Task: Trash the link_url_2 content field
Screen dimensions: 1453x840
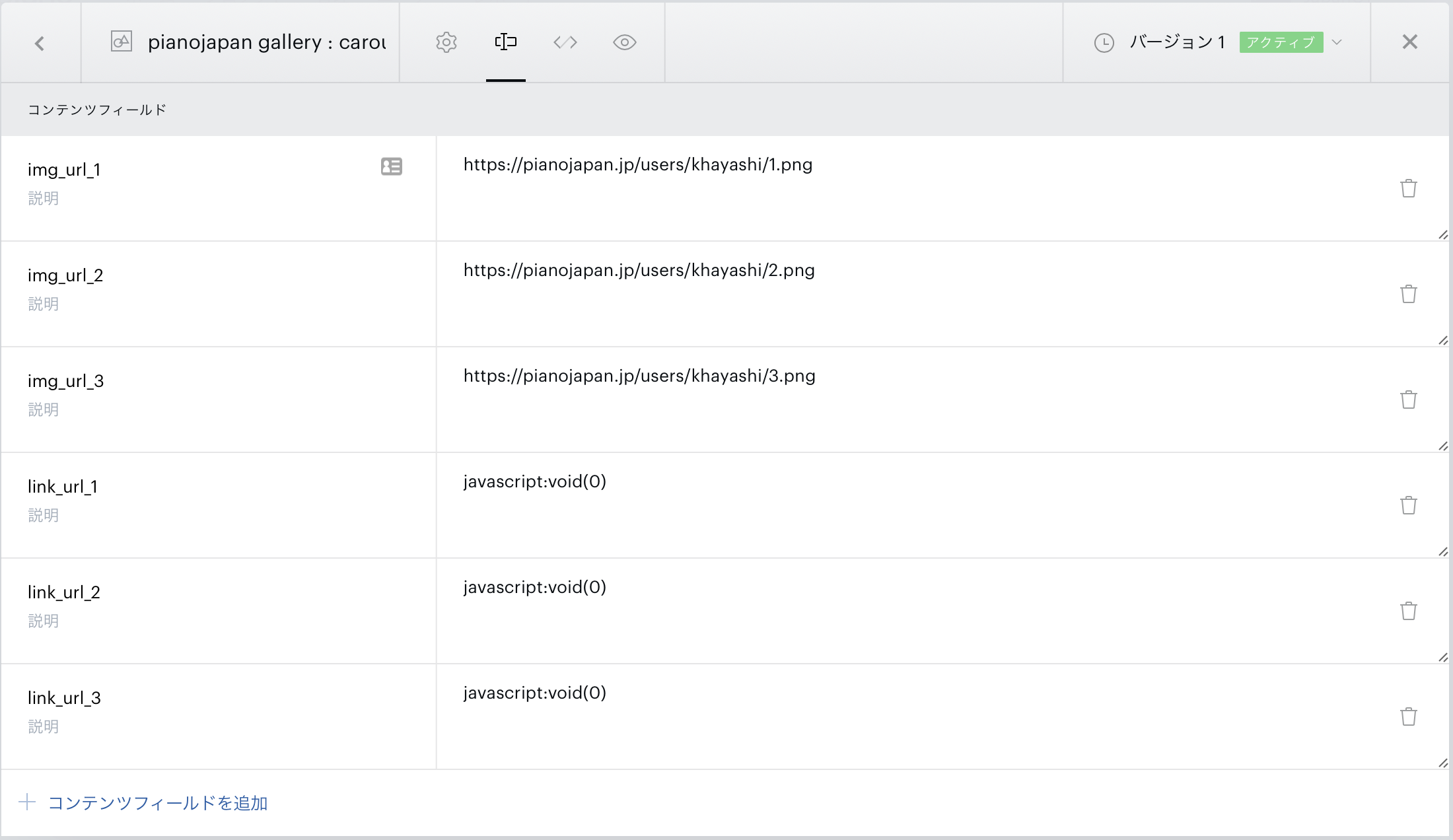Action: 1408,611
